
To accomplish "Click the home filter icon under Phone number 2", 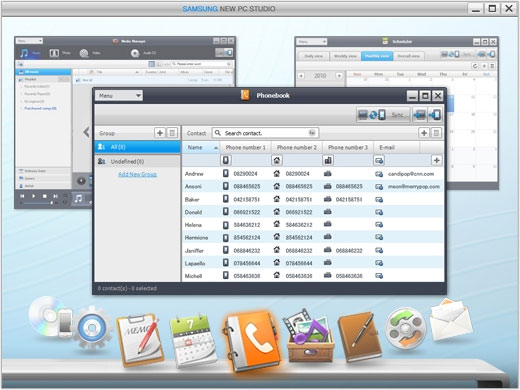I will point(277,160).
